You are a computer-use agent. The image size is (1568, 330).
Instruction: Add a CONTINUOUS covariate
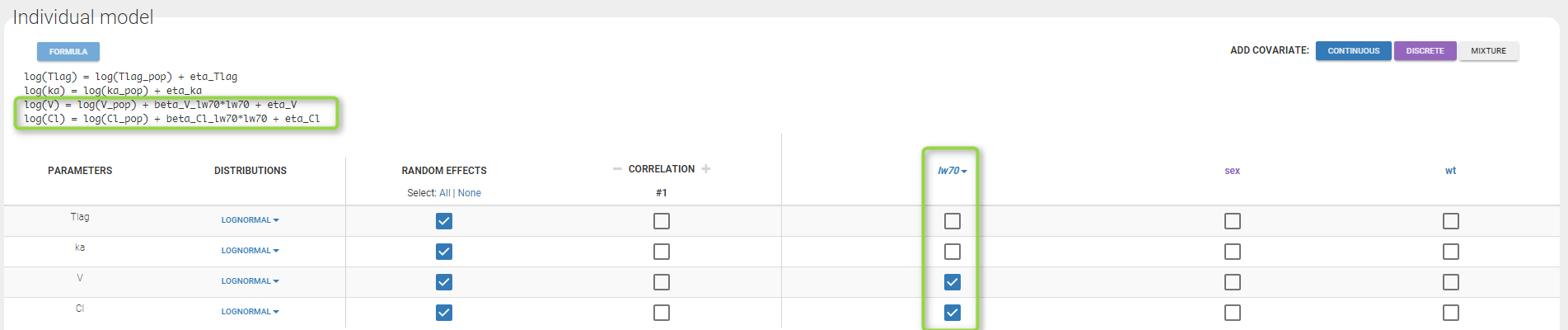coord(1353,51)
